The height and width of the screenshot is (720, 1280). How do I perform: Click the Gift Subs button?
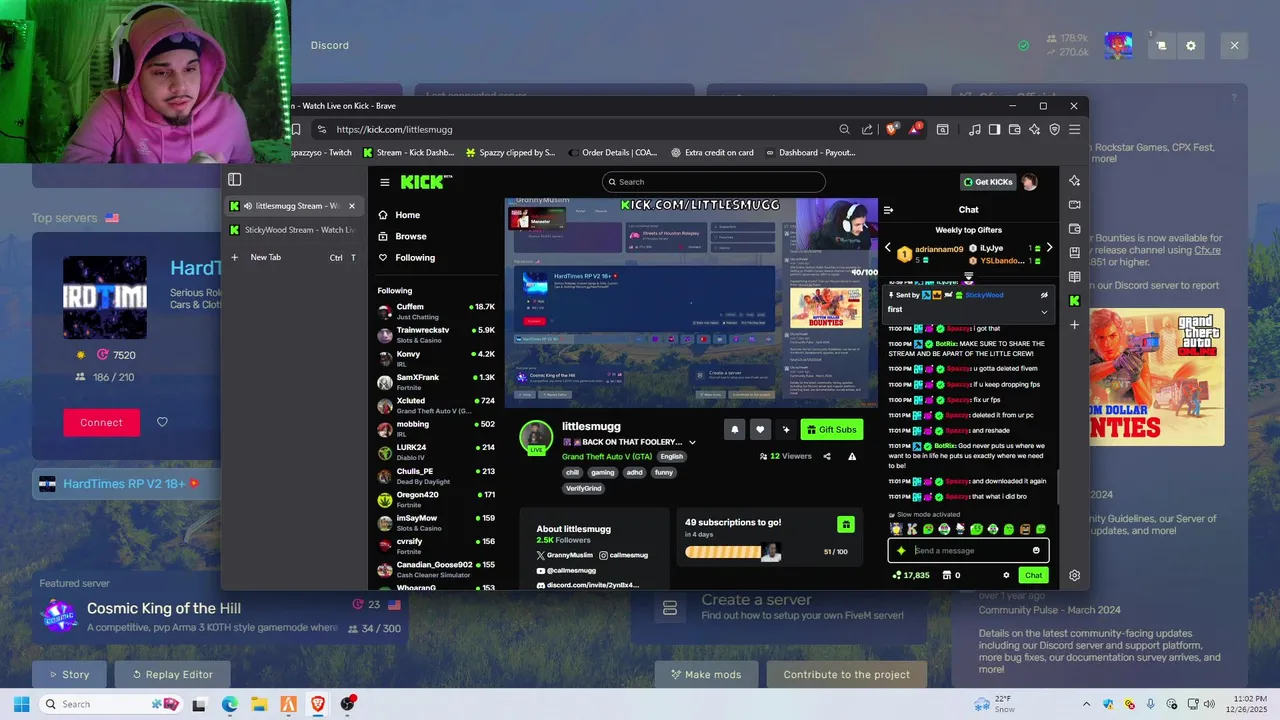point(832,429)
